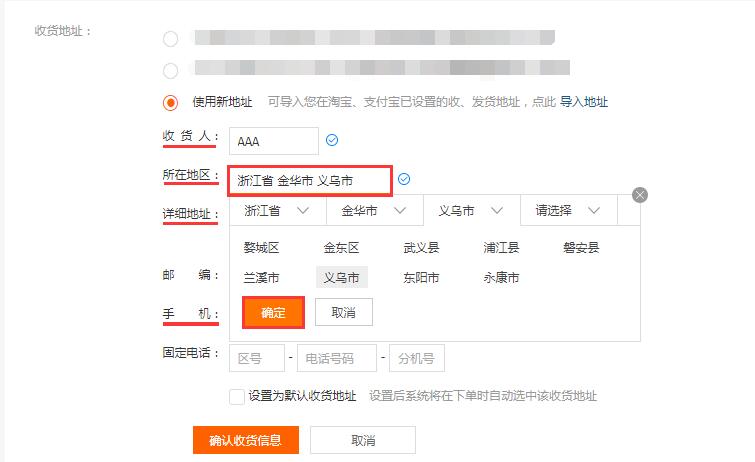Click the checkmark icon beside the recipient field
Screen dimensions: 755x462
[332, 140]
